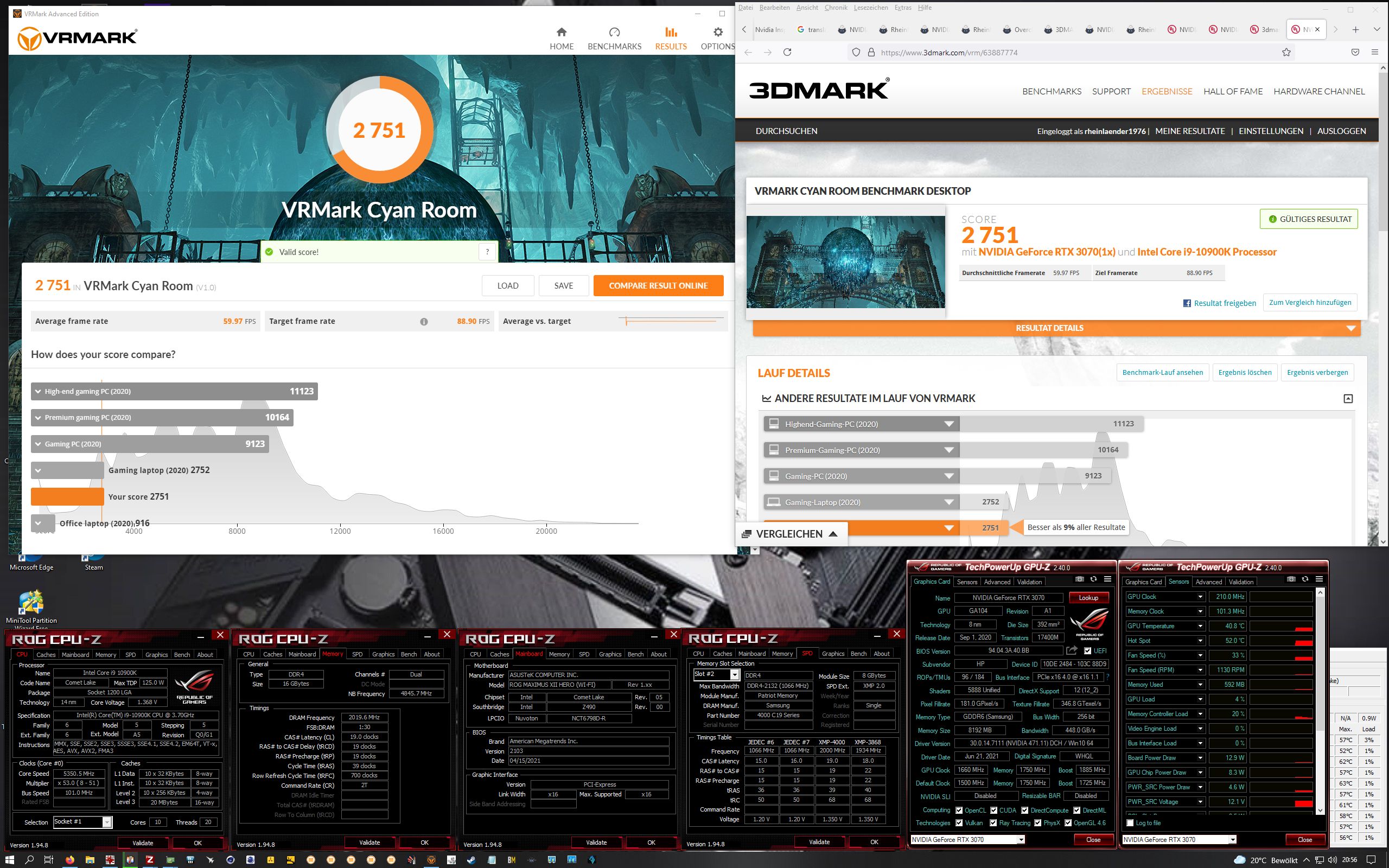Toggle the Vulkan checkbox in GPU-Z
Image resolution: width=1389 pixels, height=868 pixels.
point(959,822)
